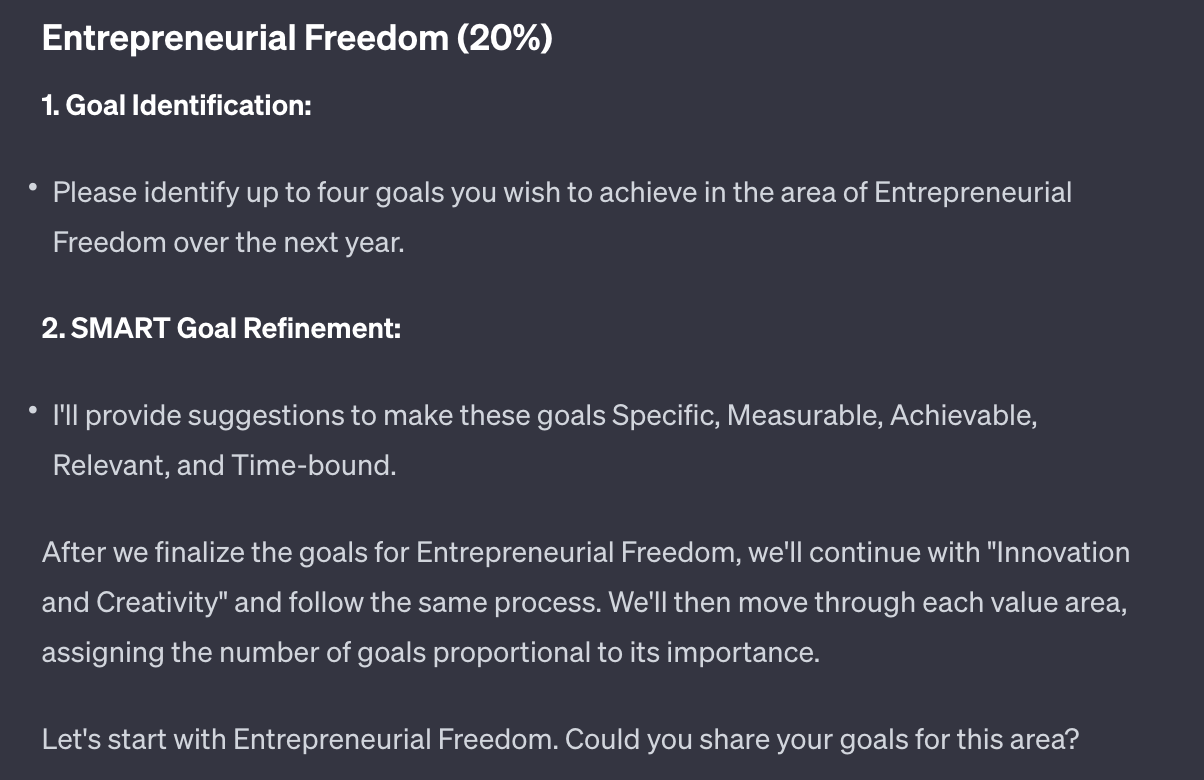Click the line starting "Please identify up to four goals"
This screenshot has height=780, width=1204.
tap(561, 192)
